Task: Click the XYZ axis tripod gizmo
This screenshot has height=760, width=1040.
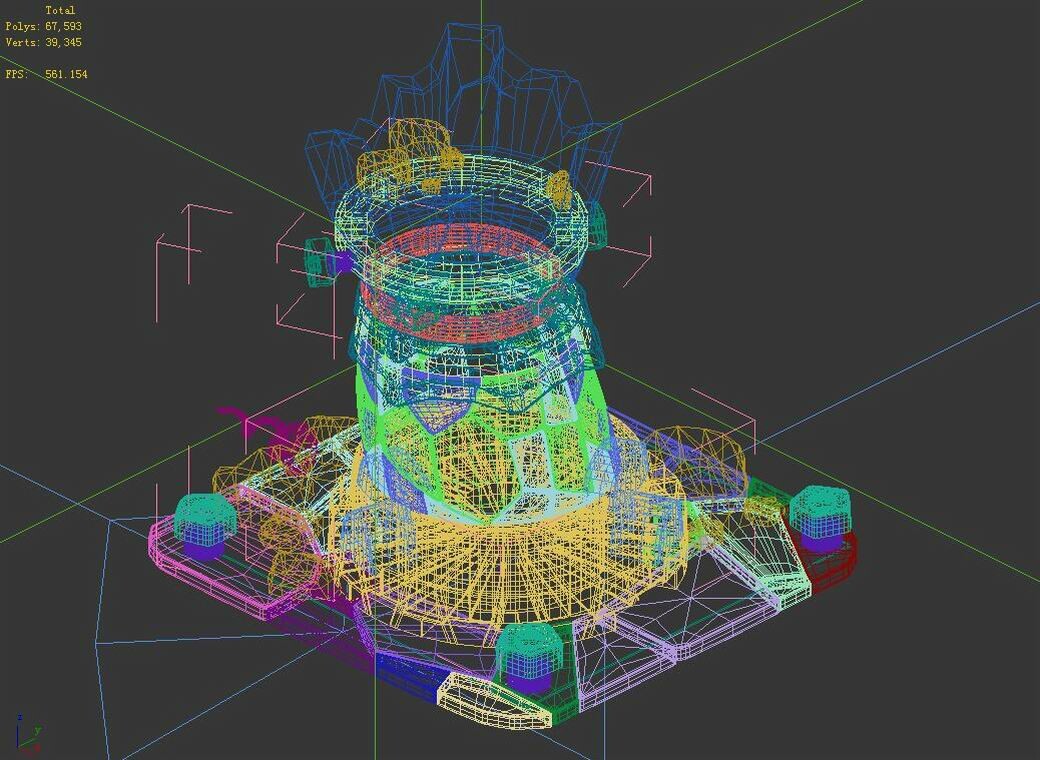Action: pos(27,735)
